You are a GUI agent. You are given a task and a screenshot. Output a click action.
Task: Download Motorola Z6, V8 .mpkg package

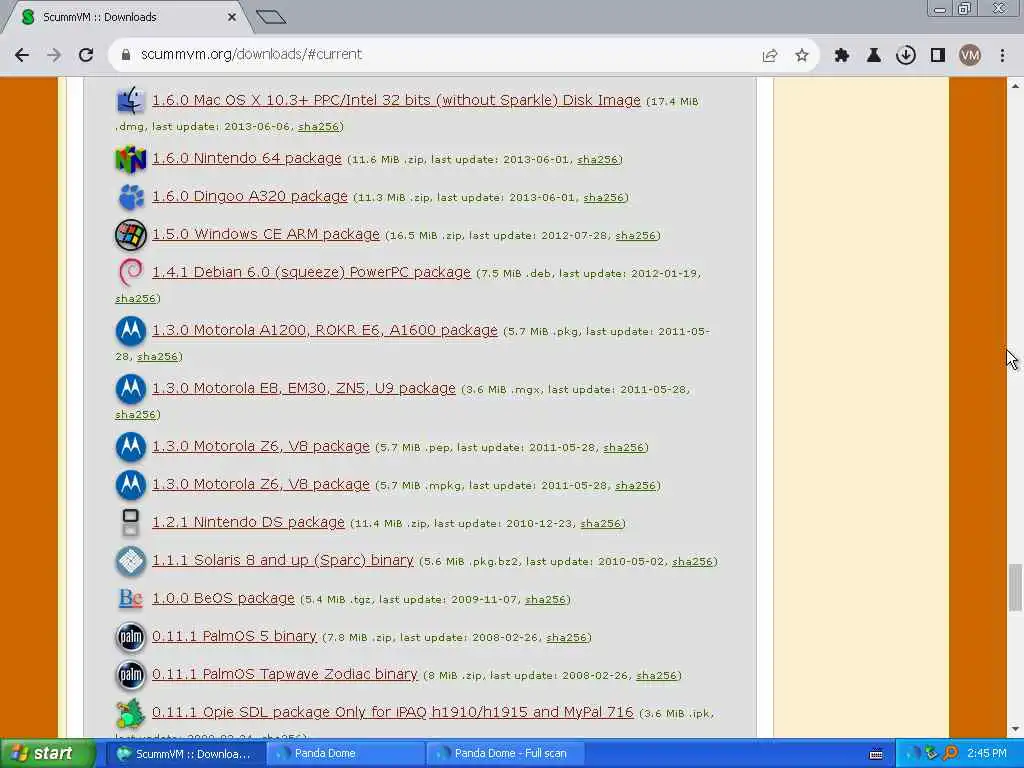coord(261,485)
